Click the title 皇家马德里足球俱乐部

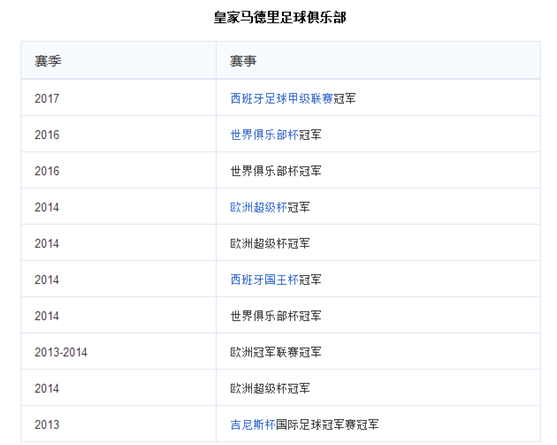[x=280, y=17]
